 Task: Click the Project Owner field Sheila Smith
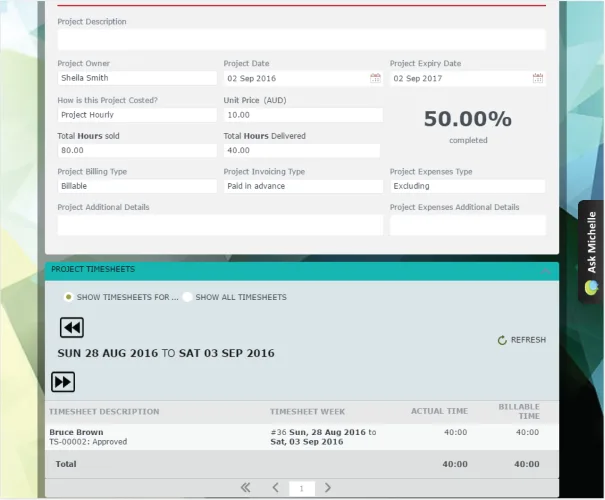137,78
